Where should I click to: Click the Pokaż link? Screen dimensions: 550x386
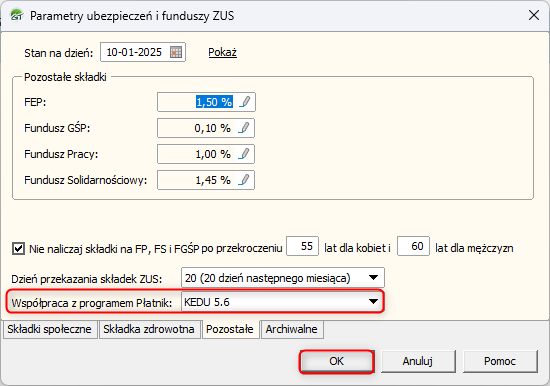tap(222, 52)
